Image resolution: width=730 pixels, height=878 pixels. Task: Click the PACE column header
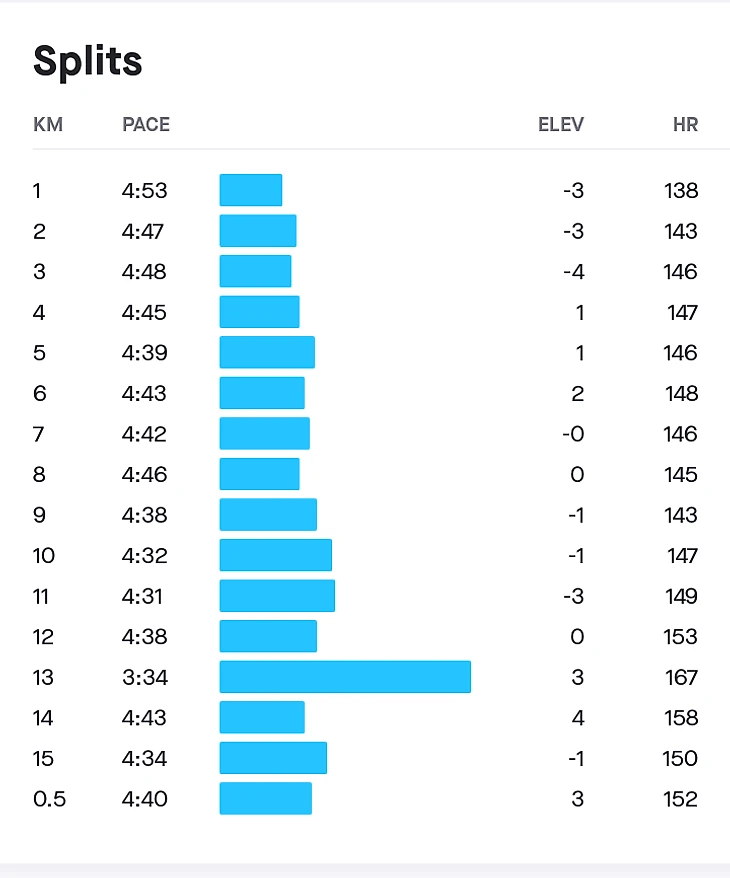146,124
